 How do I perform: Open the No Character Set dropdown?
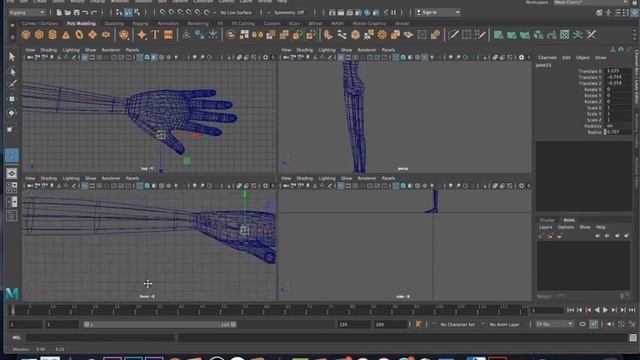tap(458, 324)
